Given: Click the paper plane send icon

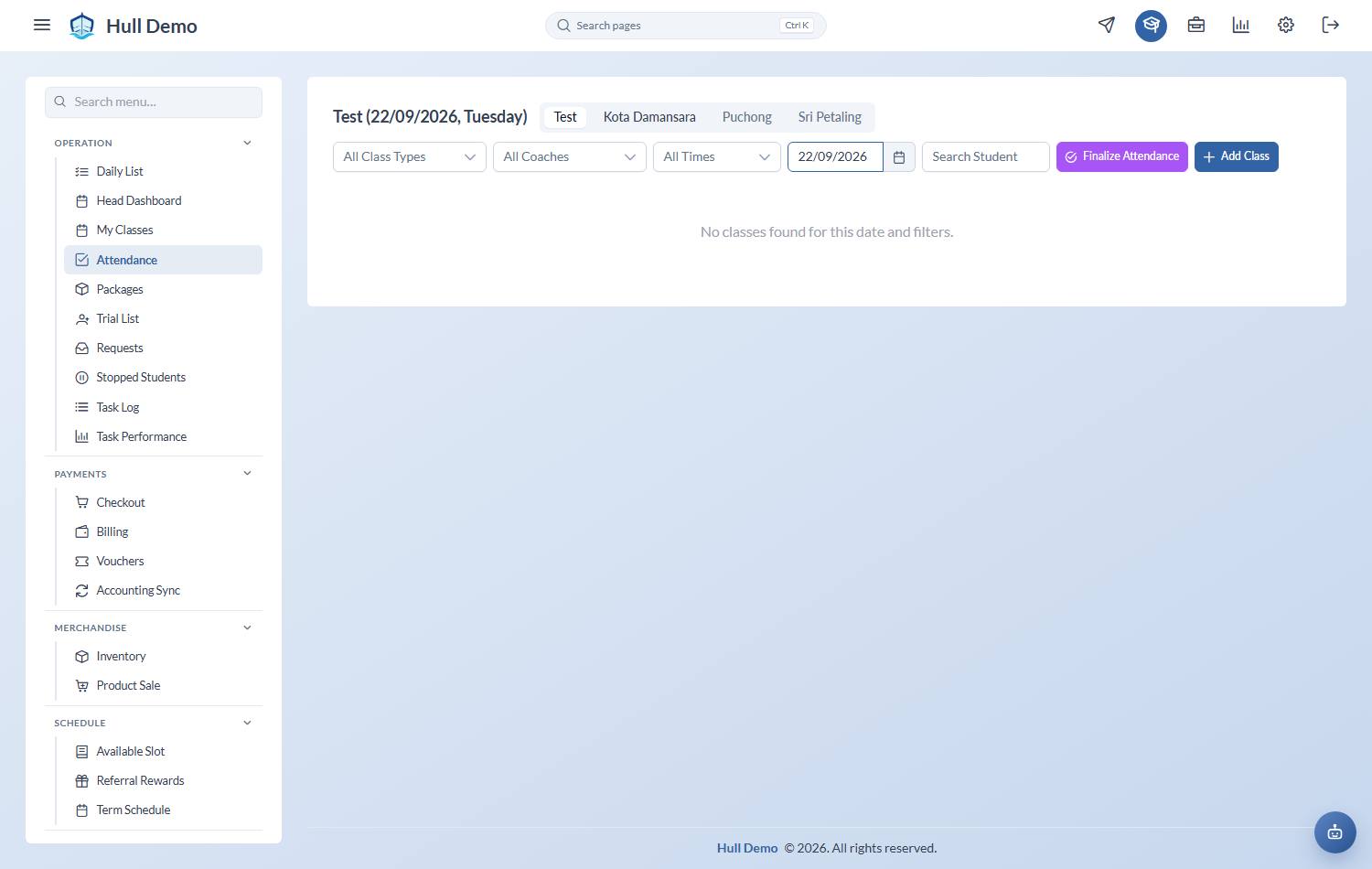Looking at the screenshot, I should pos(1107,25).
